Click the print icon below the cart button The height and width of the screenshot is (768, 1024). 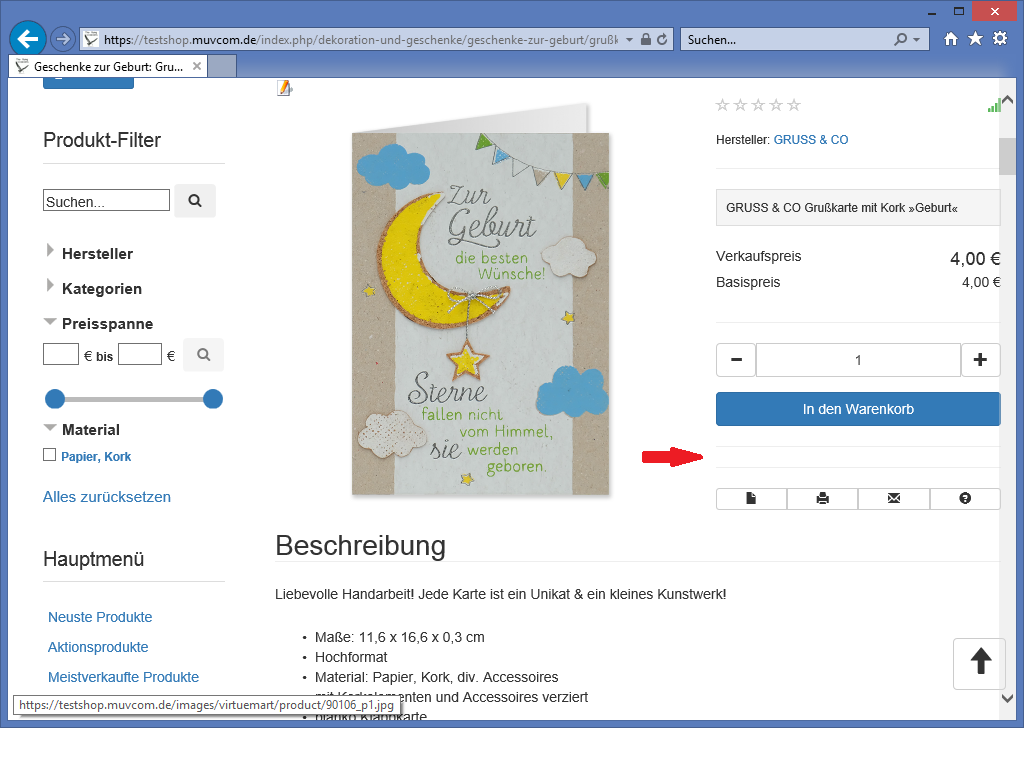[822, 499]
